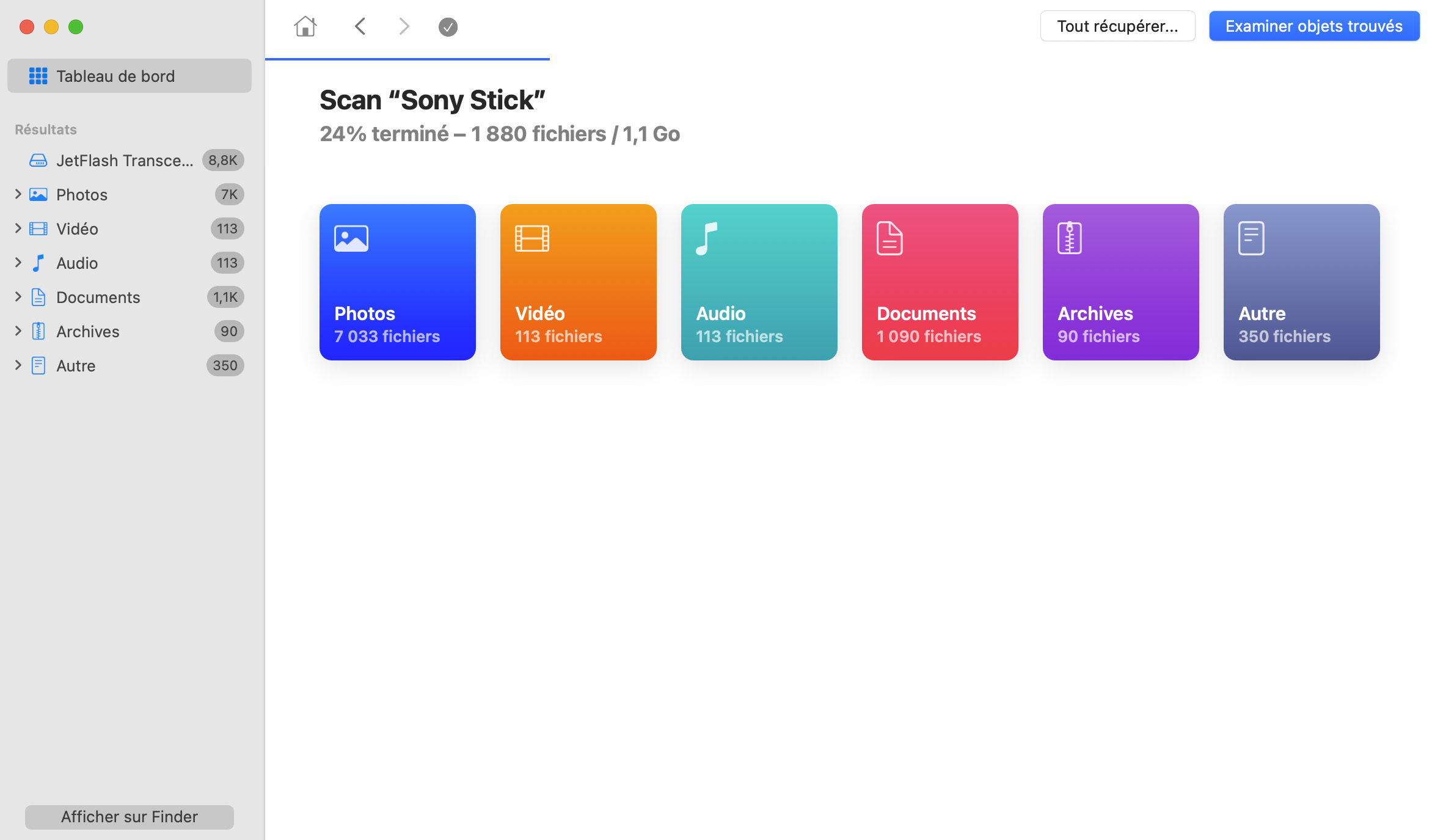Click the checkmark scan complete icon

tap(448, 27)
